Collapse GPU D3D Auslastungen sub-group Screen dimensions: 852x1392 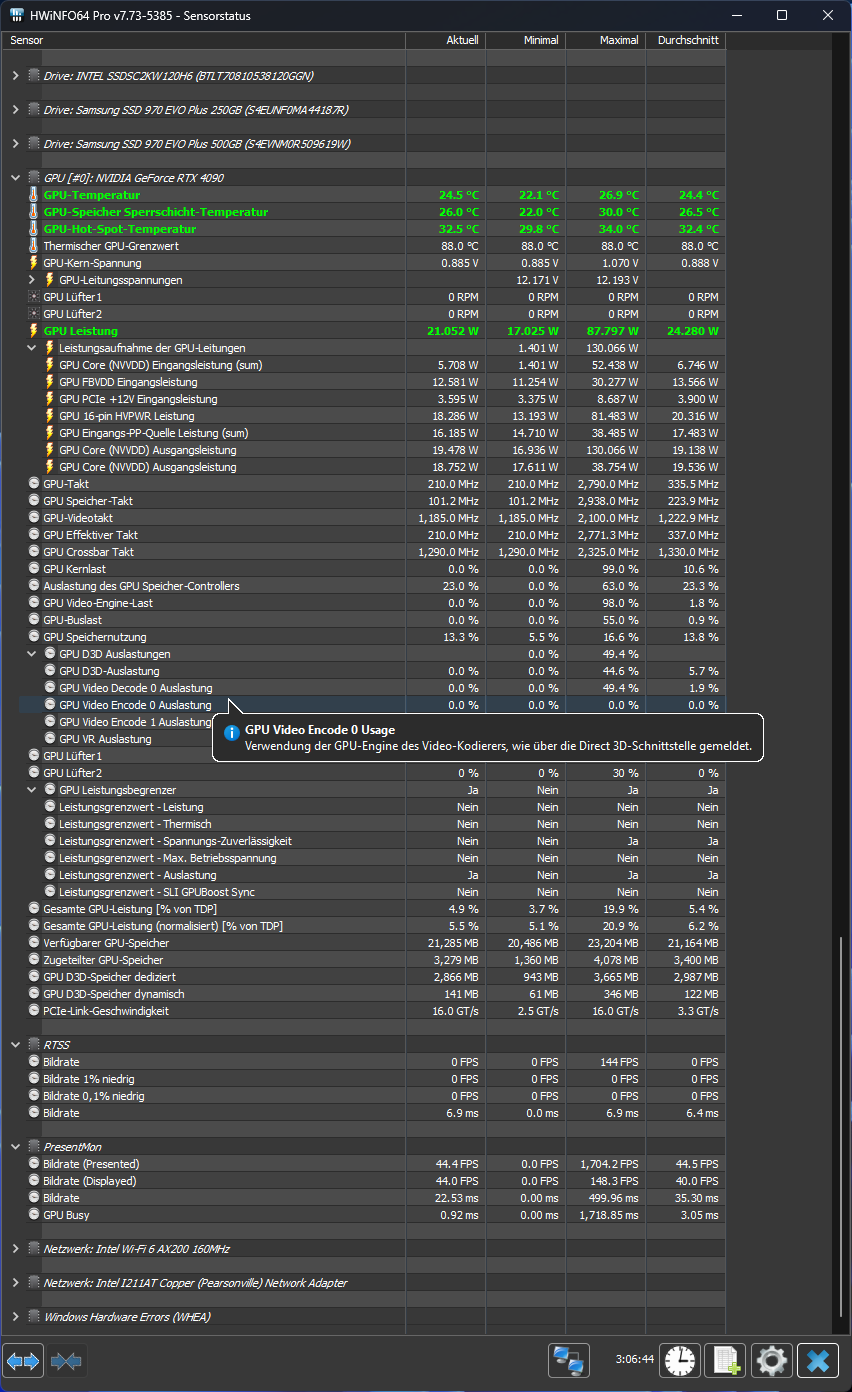(x=33, y=654)
